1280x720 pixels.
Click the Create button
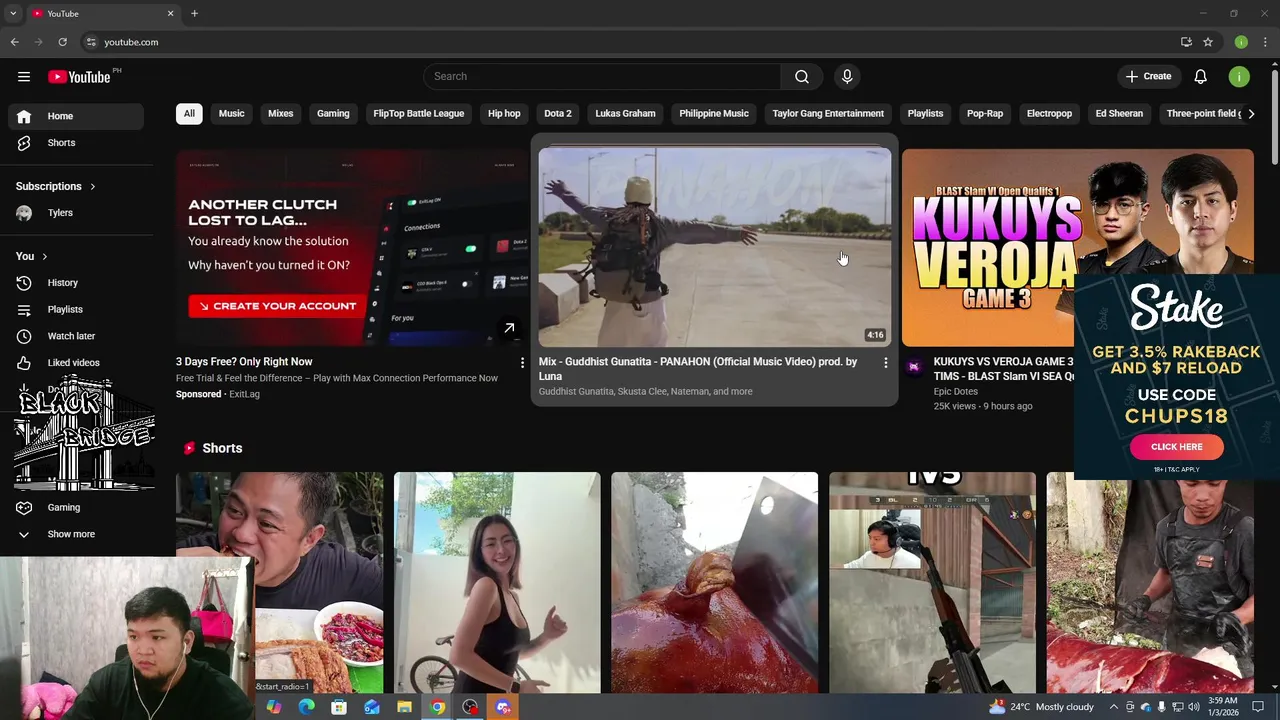click(x=1148, y=77)
